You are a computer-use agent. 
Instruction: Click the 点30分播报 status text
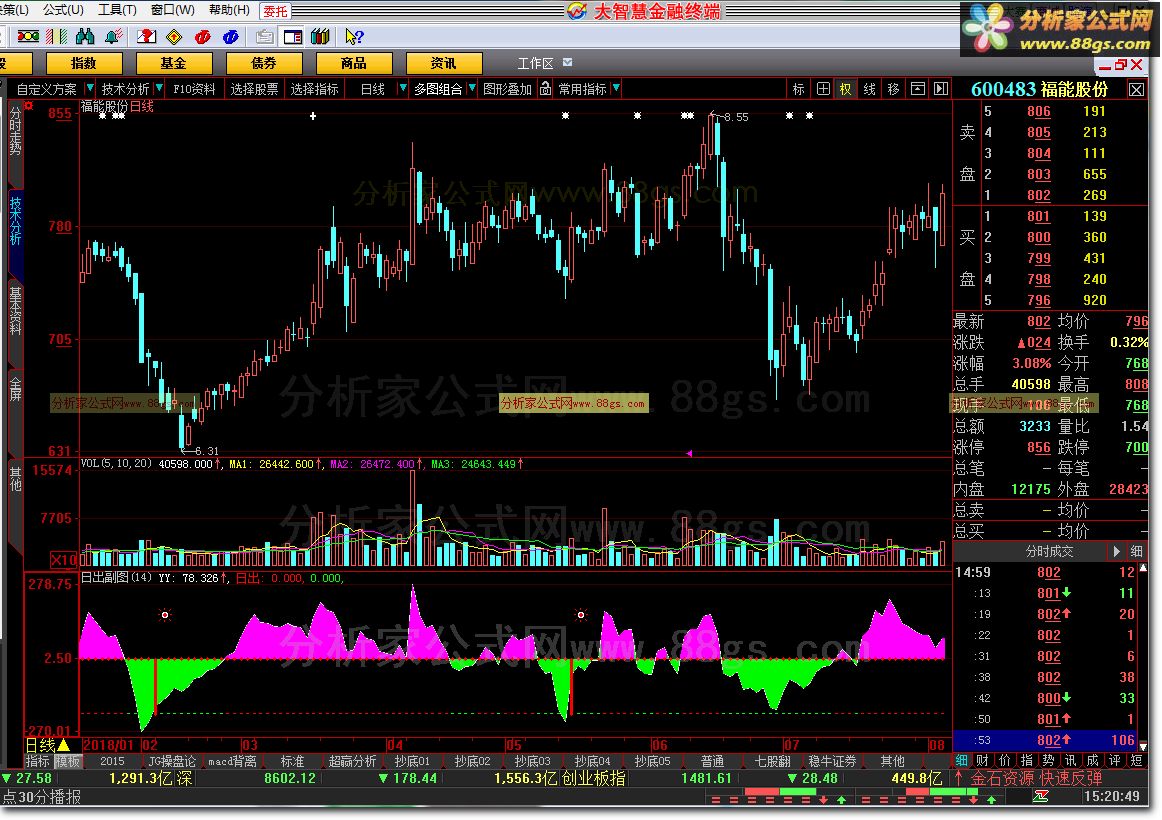[42, 797]
